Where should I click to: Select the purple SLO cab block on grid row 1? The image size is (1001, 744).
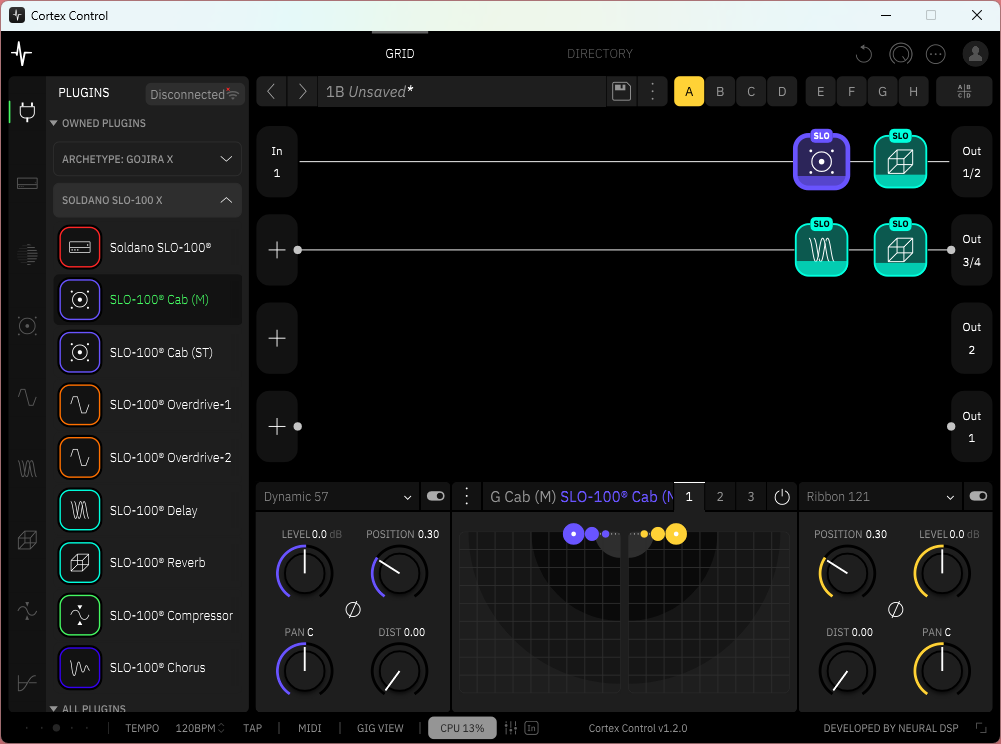(821, 160)
